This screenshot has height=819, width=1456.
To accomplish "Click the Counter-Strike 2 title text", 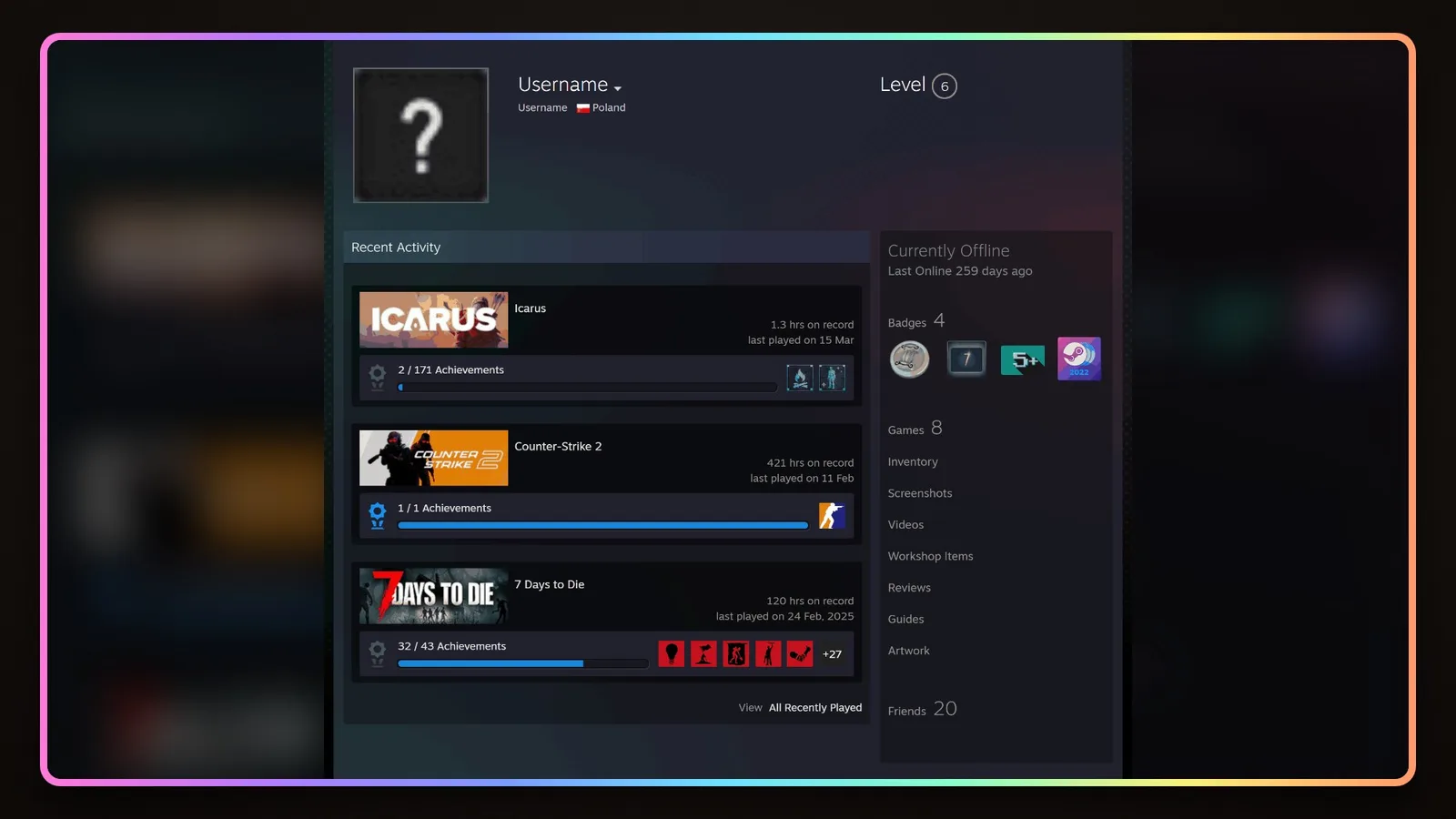I will tap(558, 447).
